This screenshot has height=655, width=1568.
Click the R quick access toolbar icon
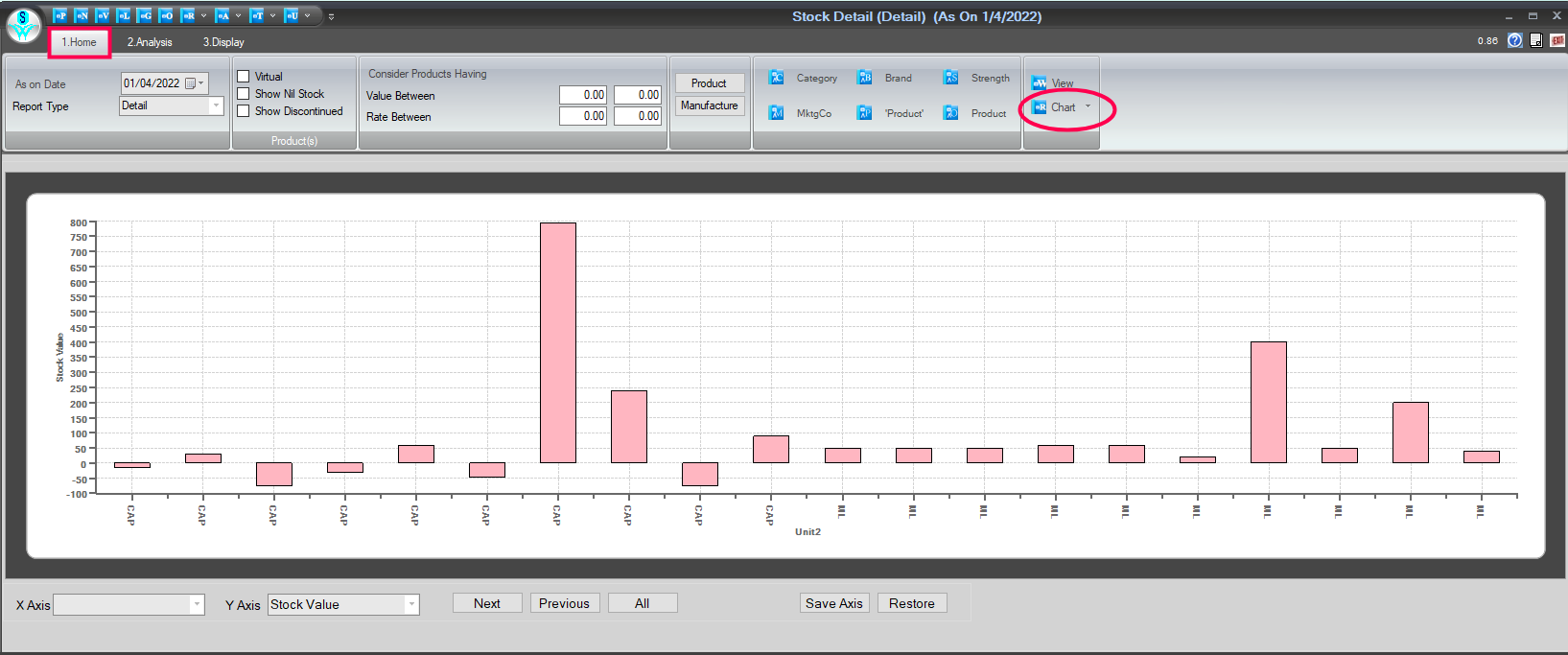pos(188,15)
